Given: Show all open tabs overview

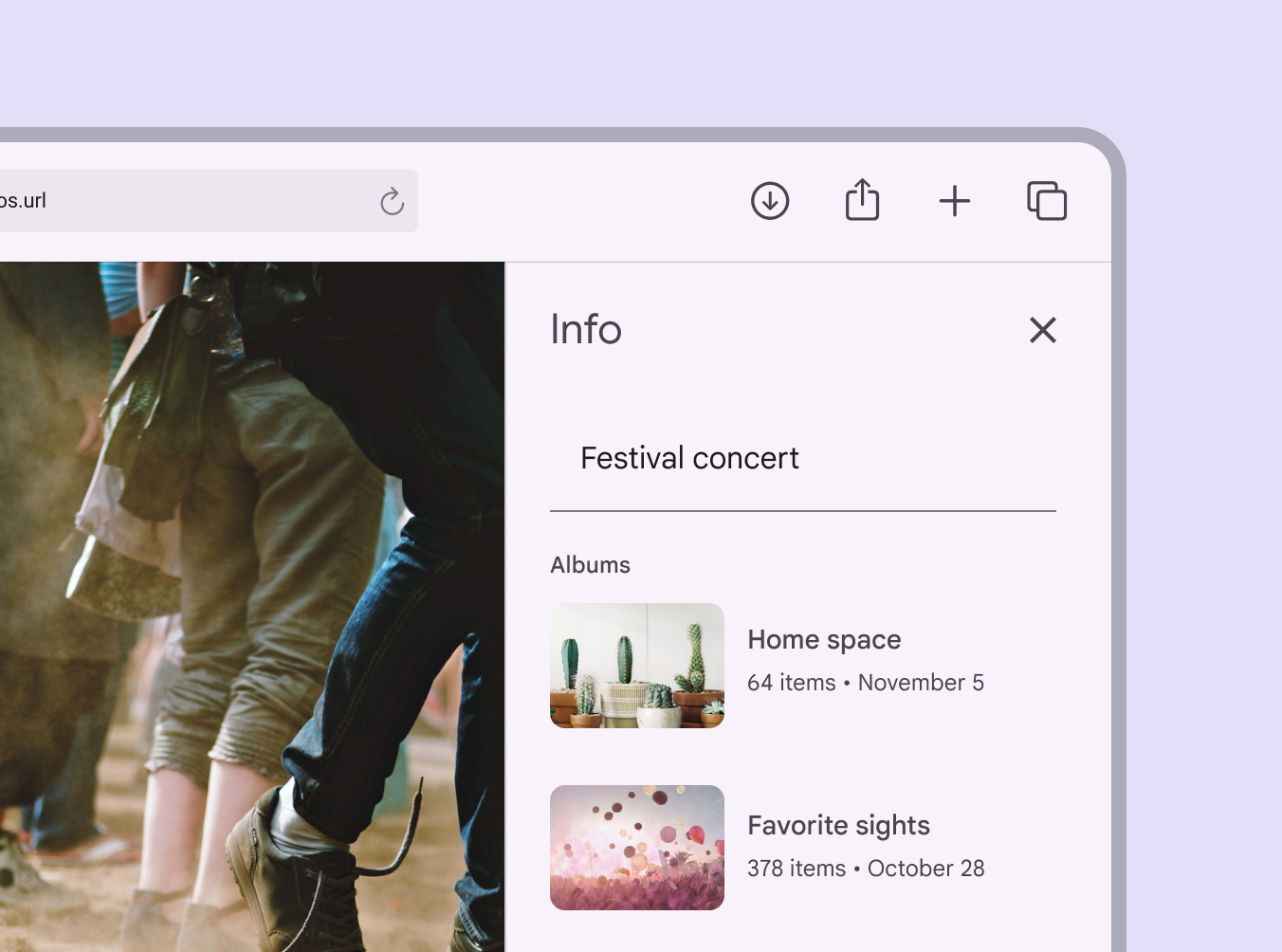Looking at the screenshot, I should tap(1047, 201).
